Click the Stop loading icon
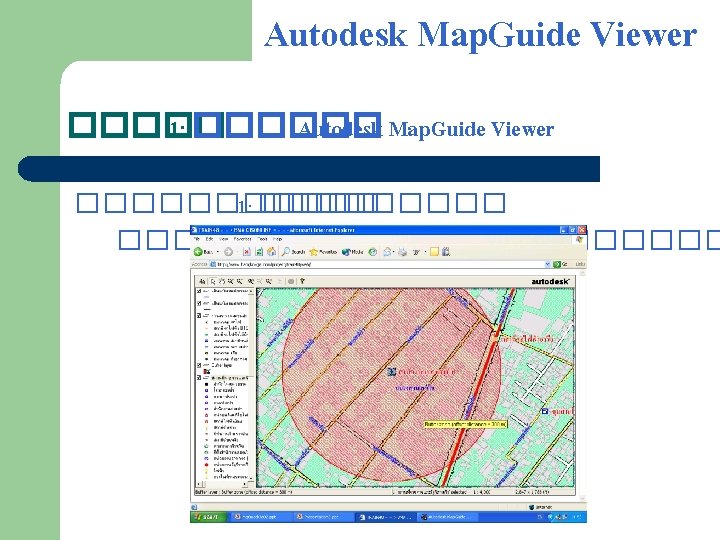The height and width of the screenshot is (540, 720). pyautogui.click(x=247, y=252)
